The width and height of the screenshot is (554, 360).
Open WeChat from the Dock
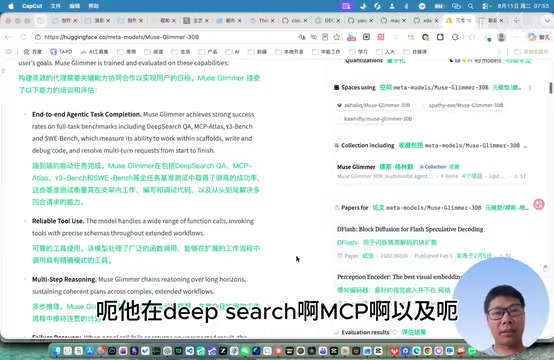[x=245, y=351]
